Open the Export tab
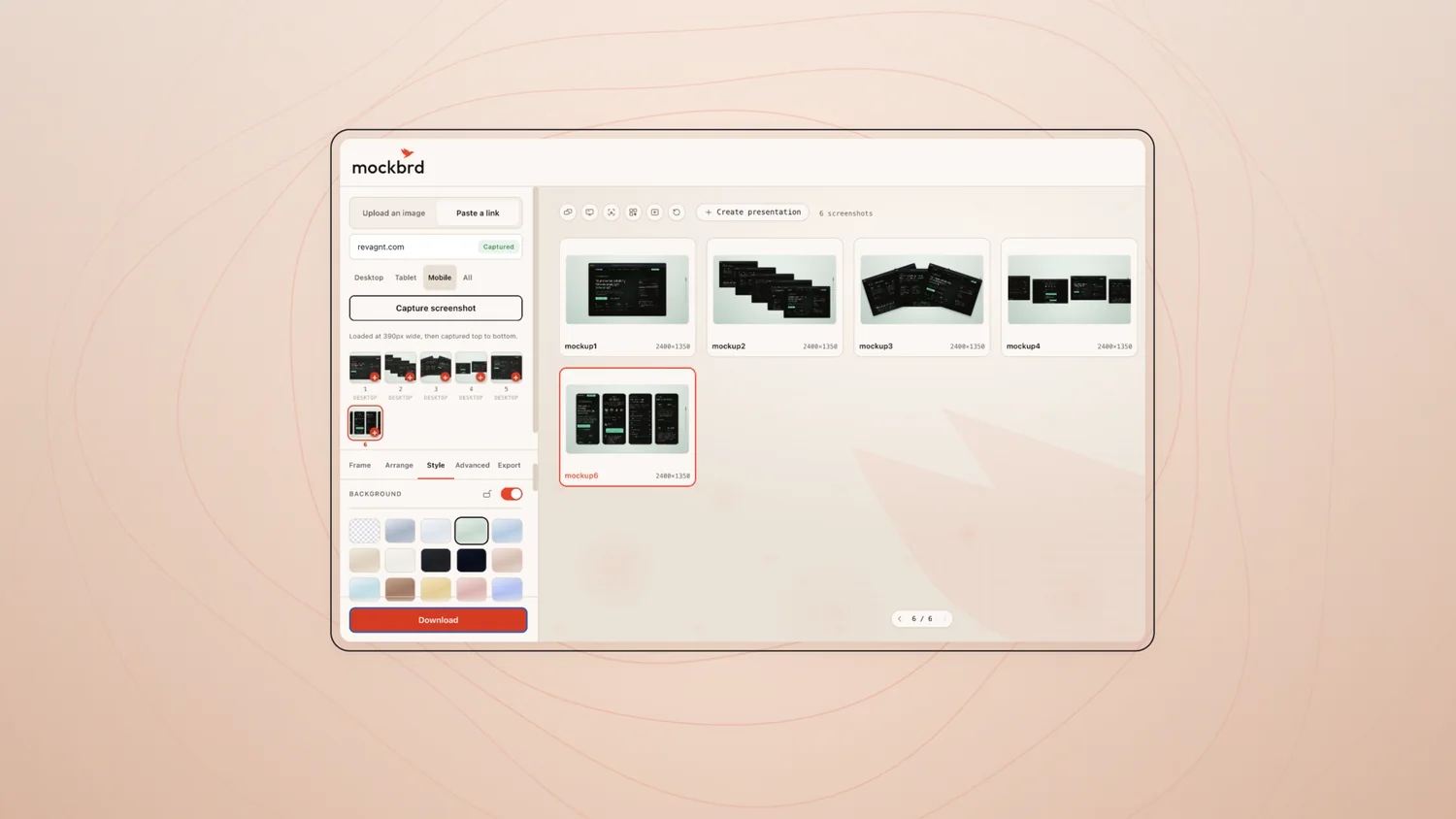Viewport: 1456px width, 819px height. point(510,466)
